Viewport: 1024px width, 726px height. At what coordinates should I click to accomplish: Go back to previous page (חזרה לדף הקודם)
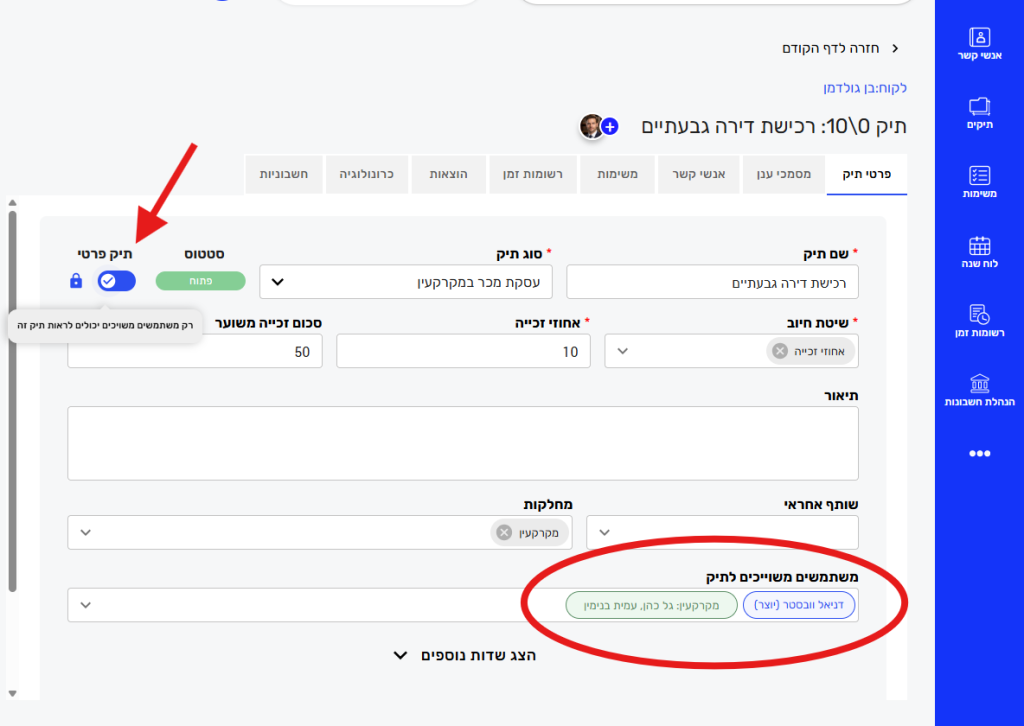840,48
